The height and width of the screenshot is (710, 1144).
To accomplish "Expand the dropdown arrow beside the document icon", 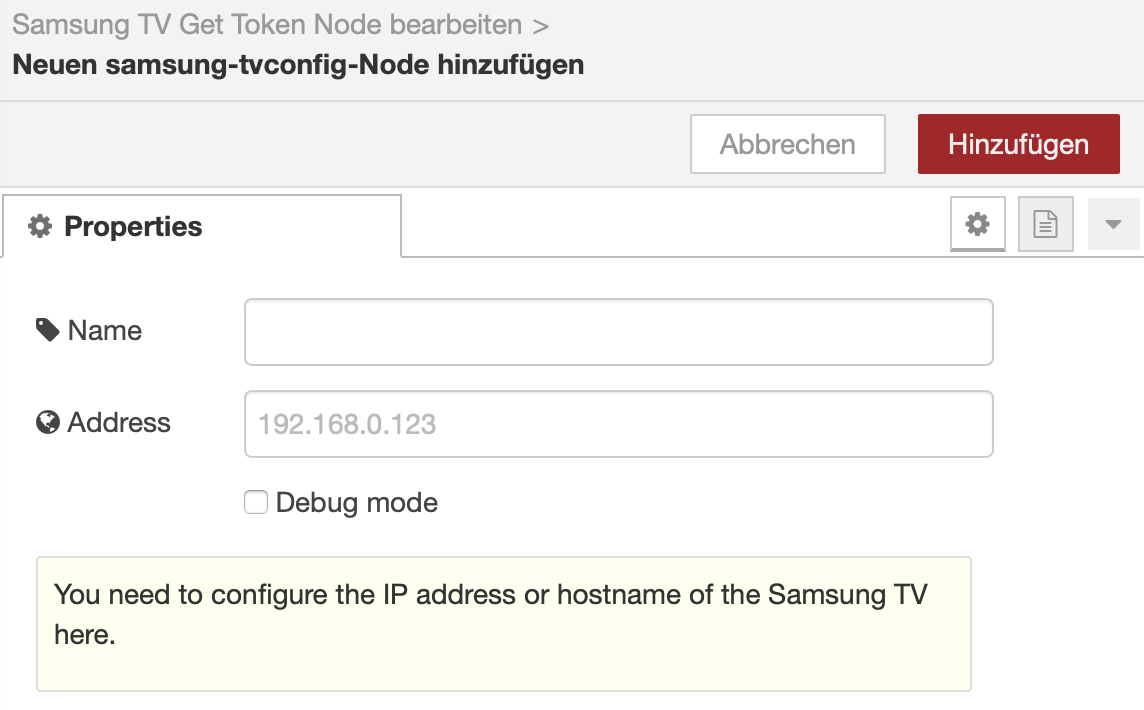I will tap(1113, 224).
